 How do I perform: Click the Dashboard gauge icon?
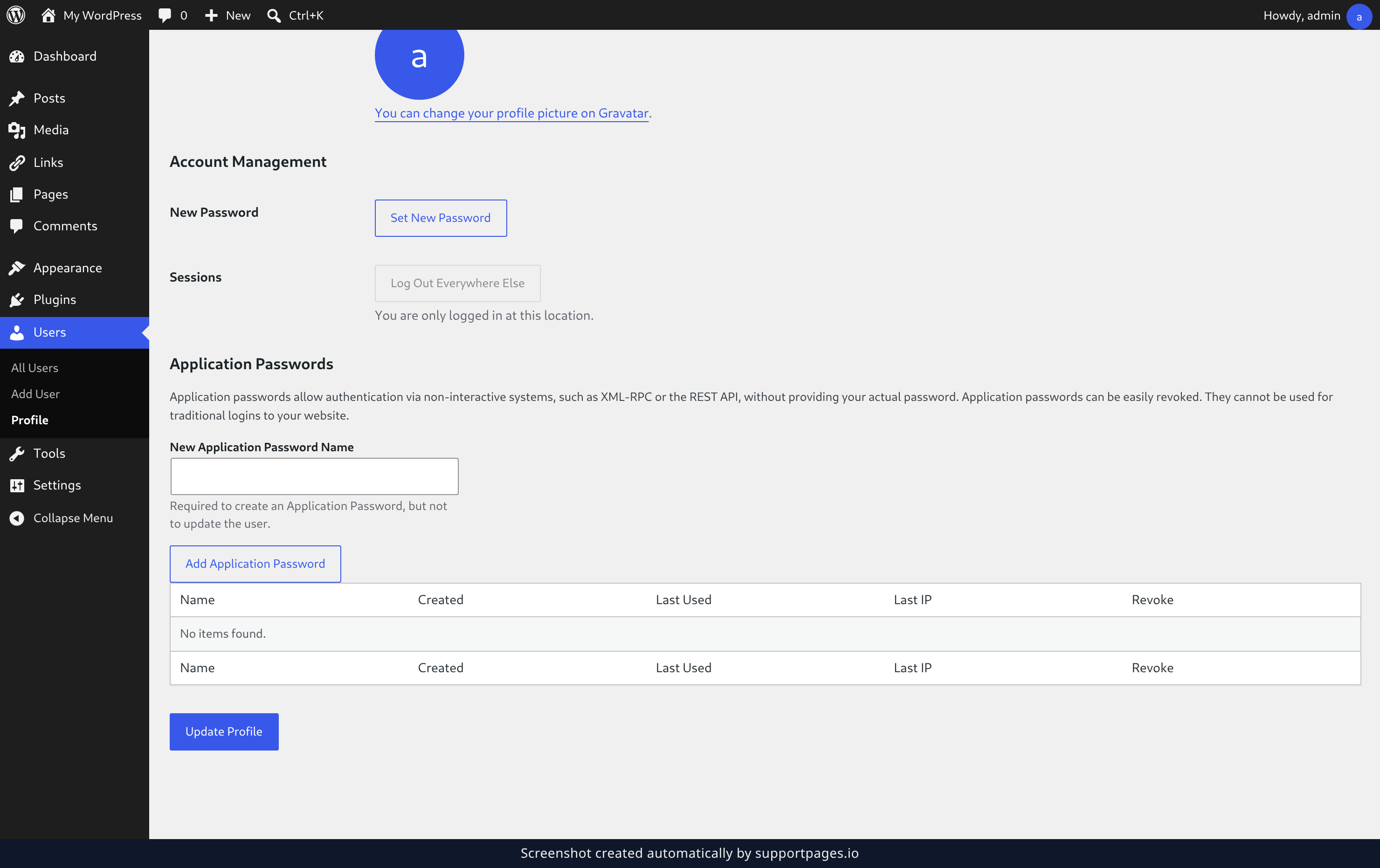coord(17,56)
